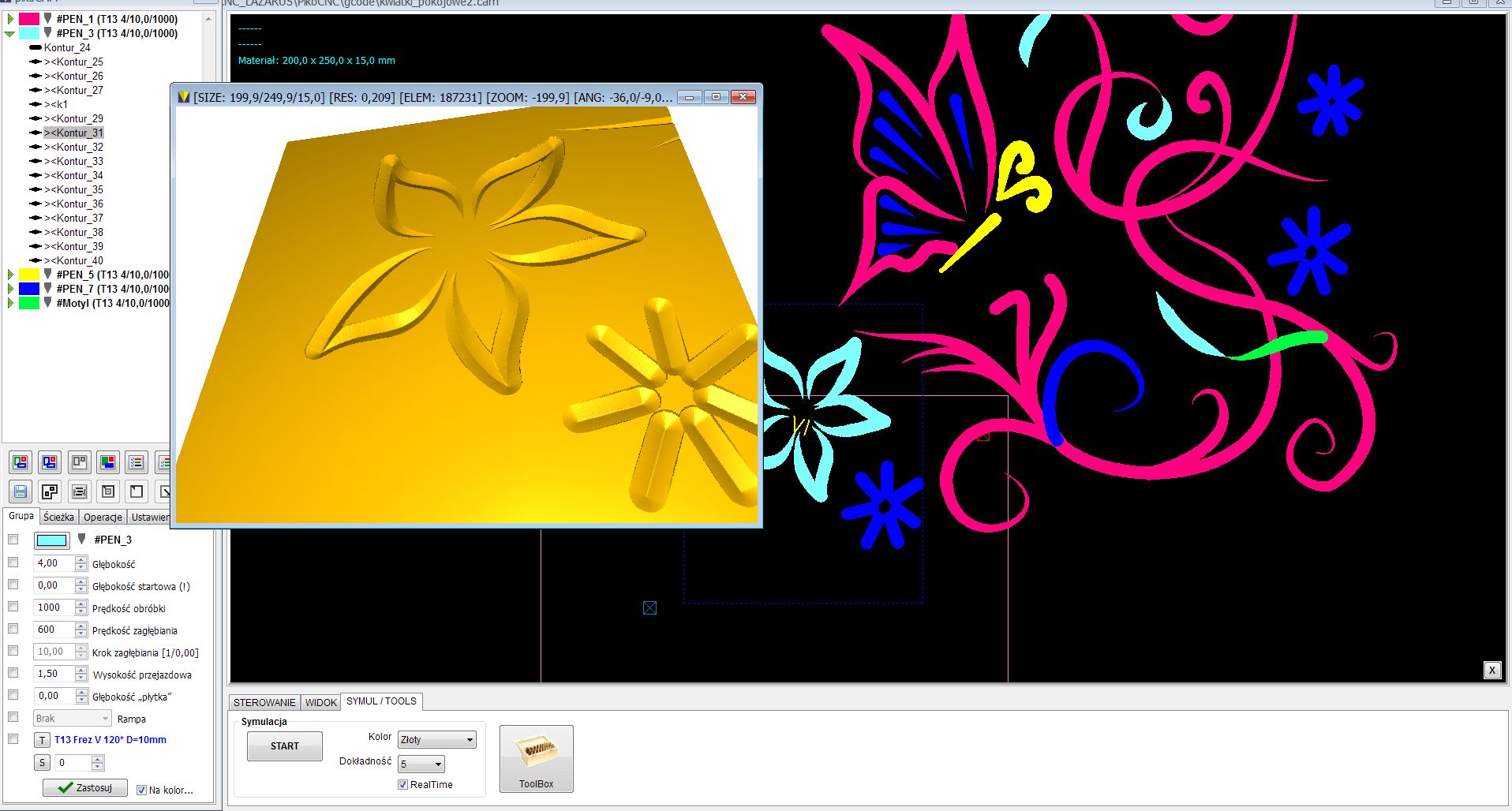Click the V-bit tool icon beside #PEN_3 in tree
1512x811 pixels.
tap(48, 32)
